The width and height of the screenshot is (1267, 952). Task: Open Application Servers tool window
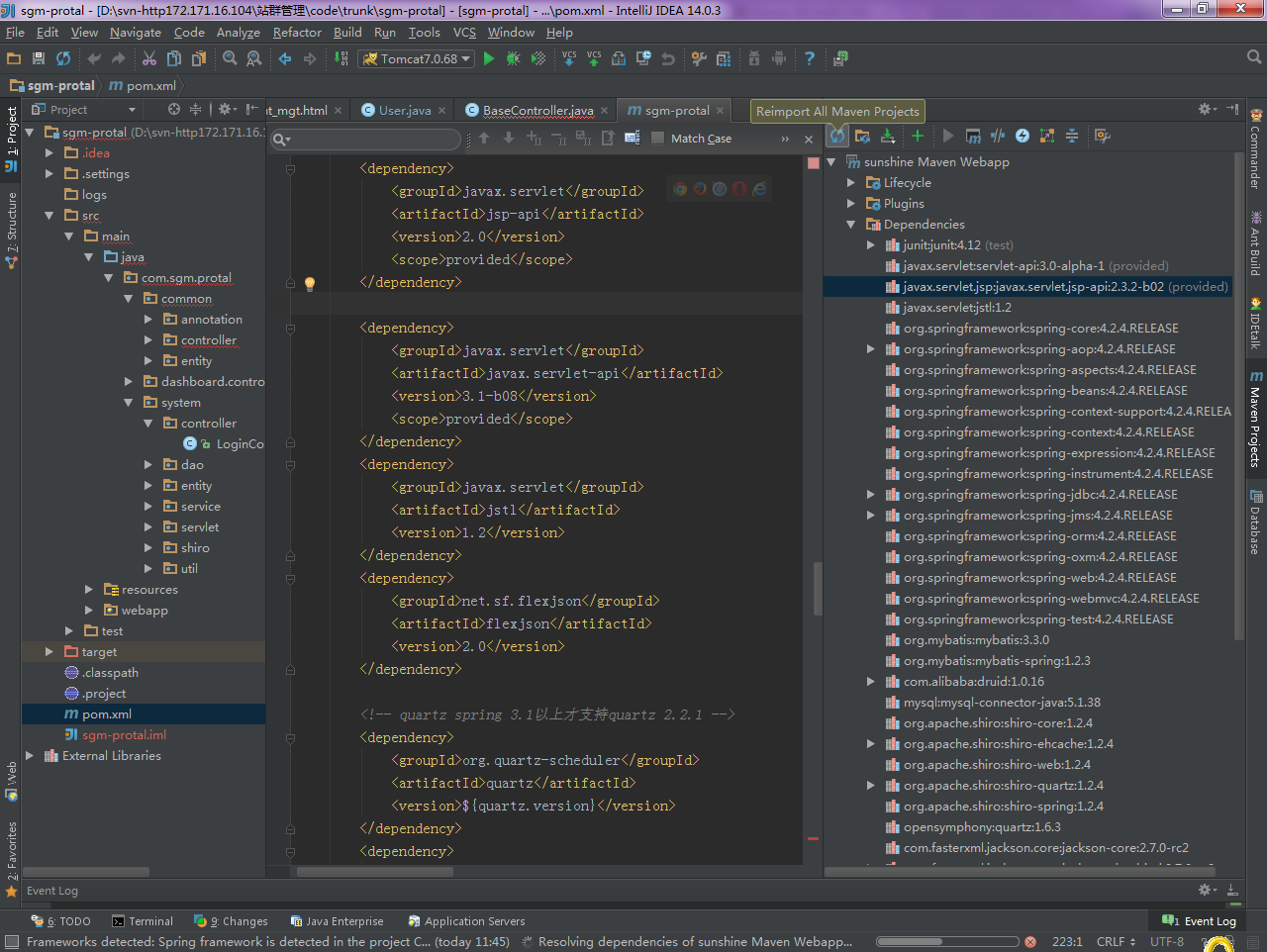click(x=466, y=921)
